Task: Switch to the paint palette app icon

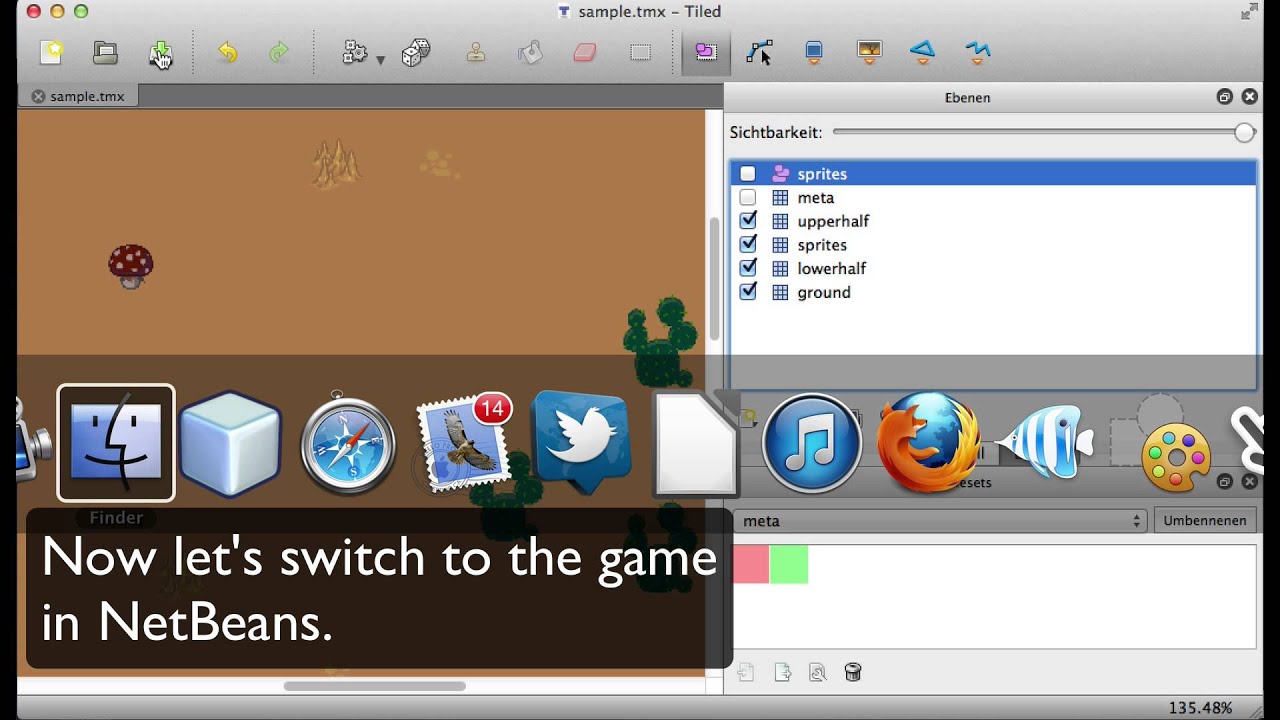Action: click(1176, 458)
